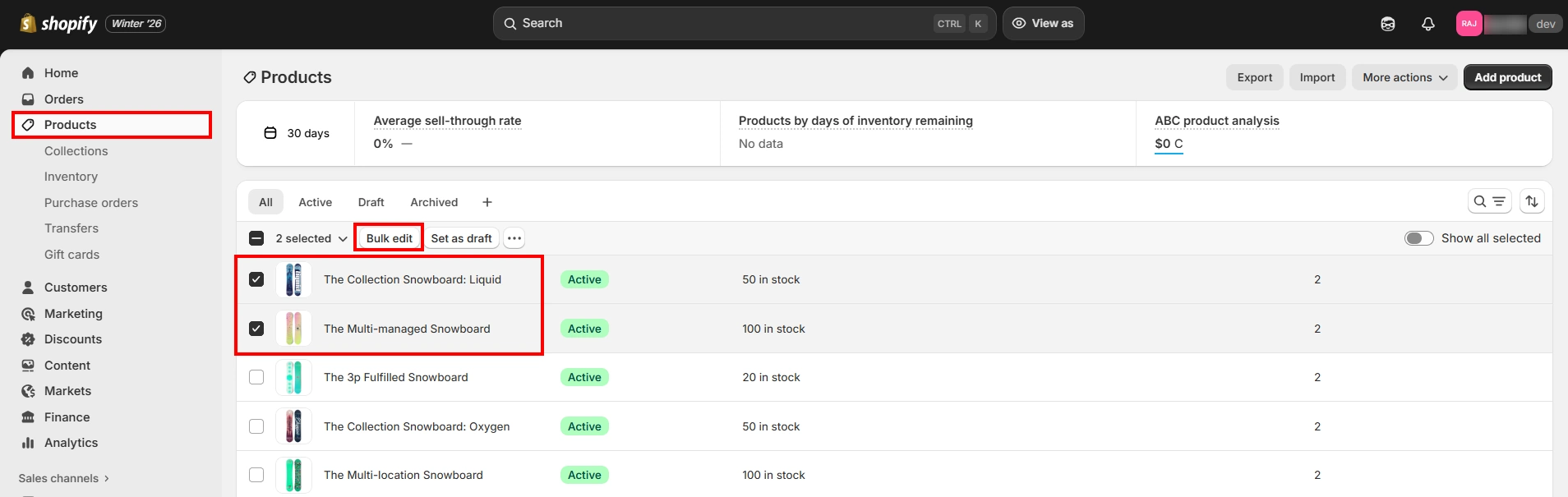Open ABC product analysis link
Viewport: 1568px width, 497px height.
point(1217,121)
